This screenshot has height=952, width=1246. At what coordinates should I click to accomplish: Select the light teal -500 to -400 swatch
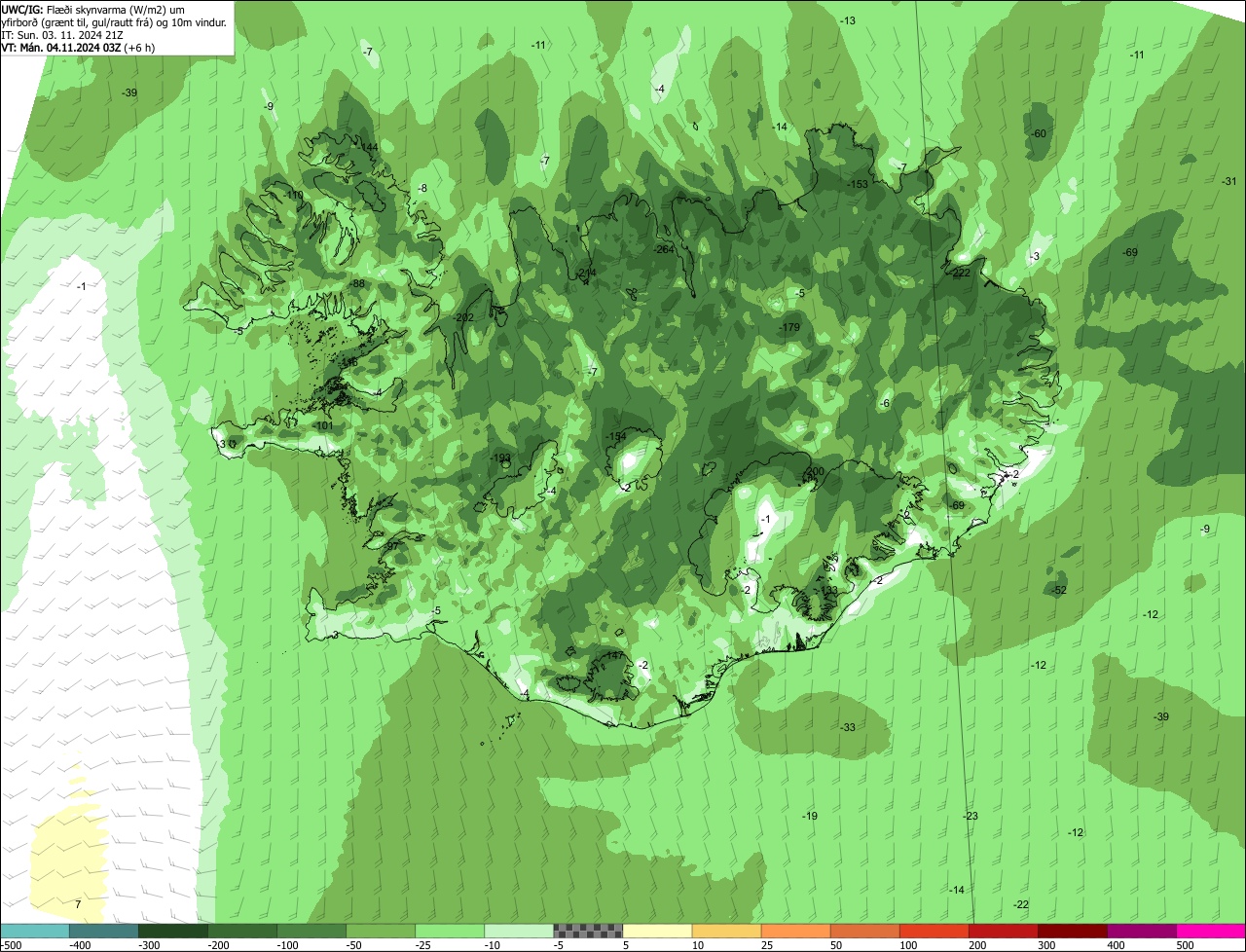click(x=34, y=931)
